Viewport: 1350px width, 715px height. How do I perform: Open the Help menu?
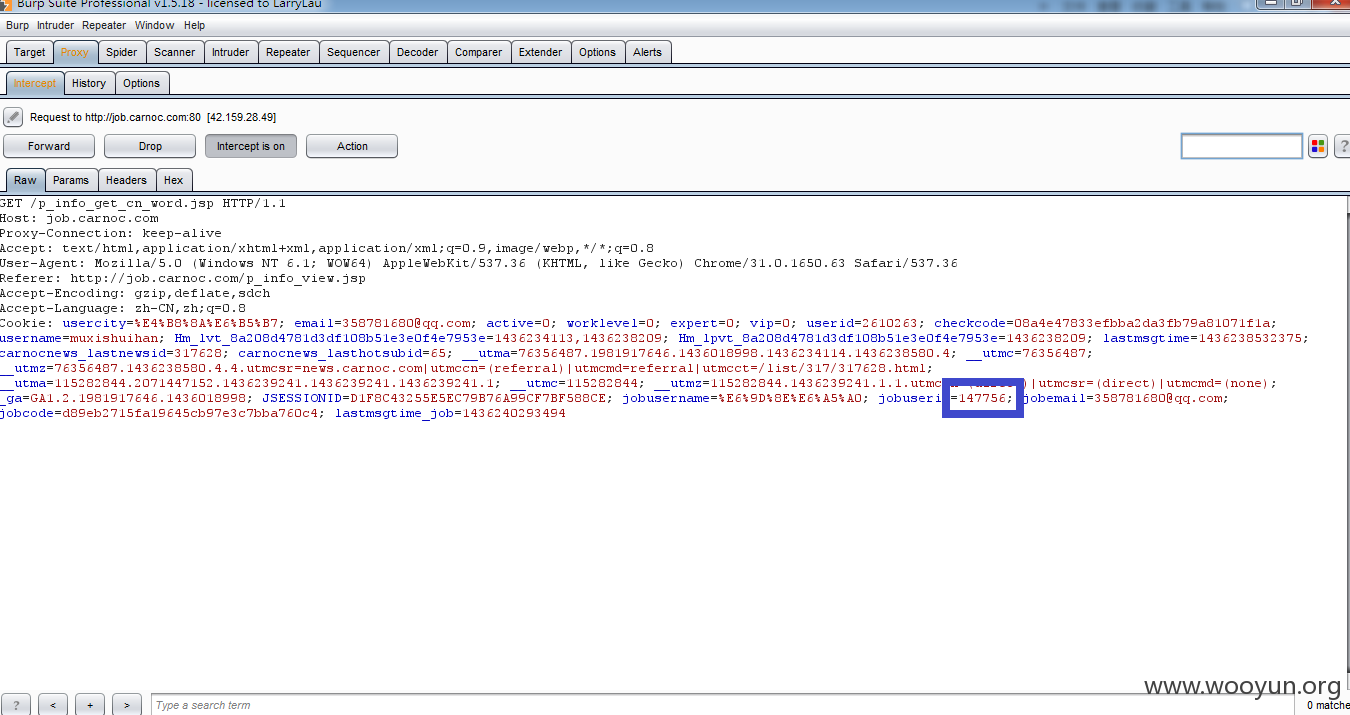click(194, 25)
